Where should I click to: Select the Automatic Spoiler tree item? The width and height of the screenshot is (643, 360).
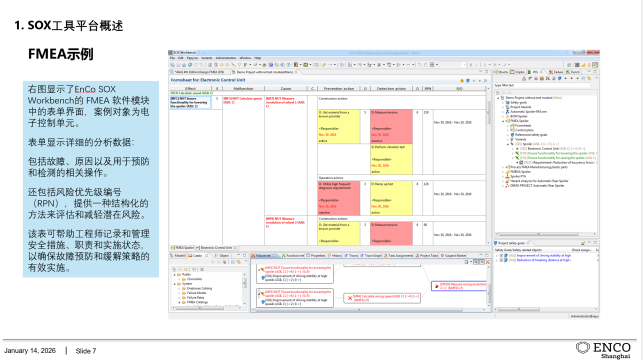click(x=528, y=112)
